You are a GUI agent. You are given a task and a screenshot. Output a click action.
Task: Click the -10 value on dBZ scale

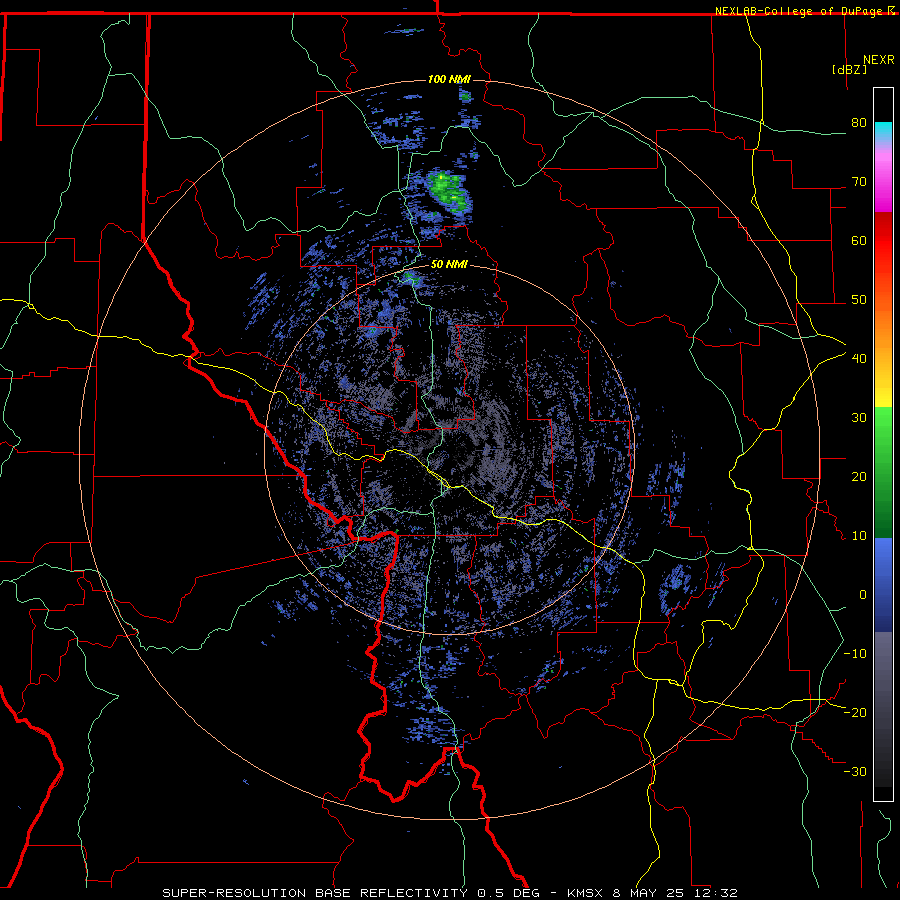click(855, 654)
